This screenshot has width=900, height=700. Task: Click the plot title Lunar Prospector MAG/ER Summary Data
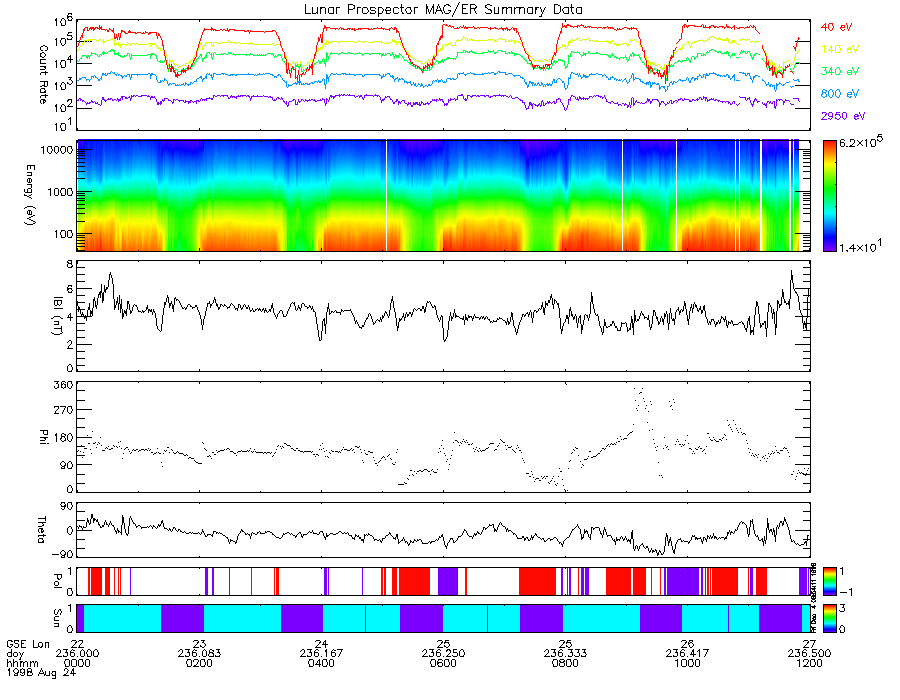443,10
